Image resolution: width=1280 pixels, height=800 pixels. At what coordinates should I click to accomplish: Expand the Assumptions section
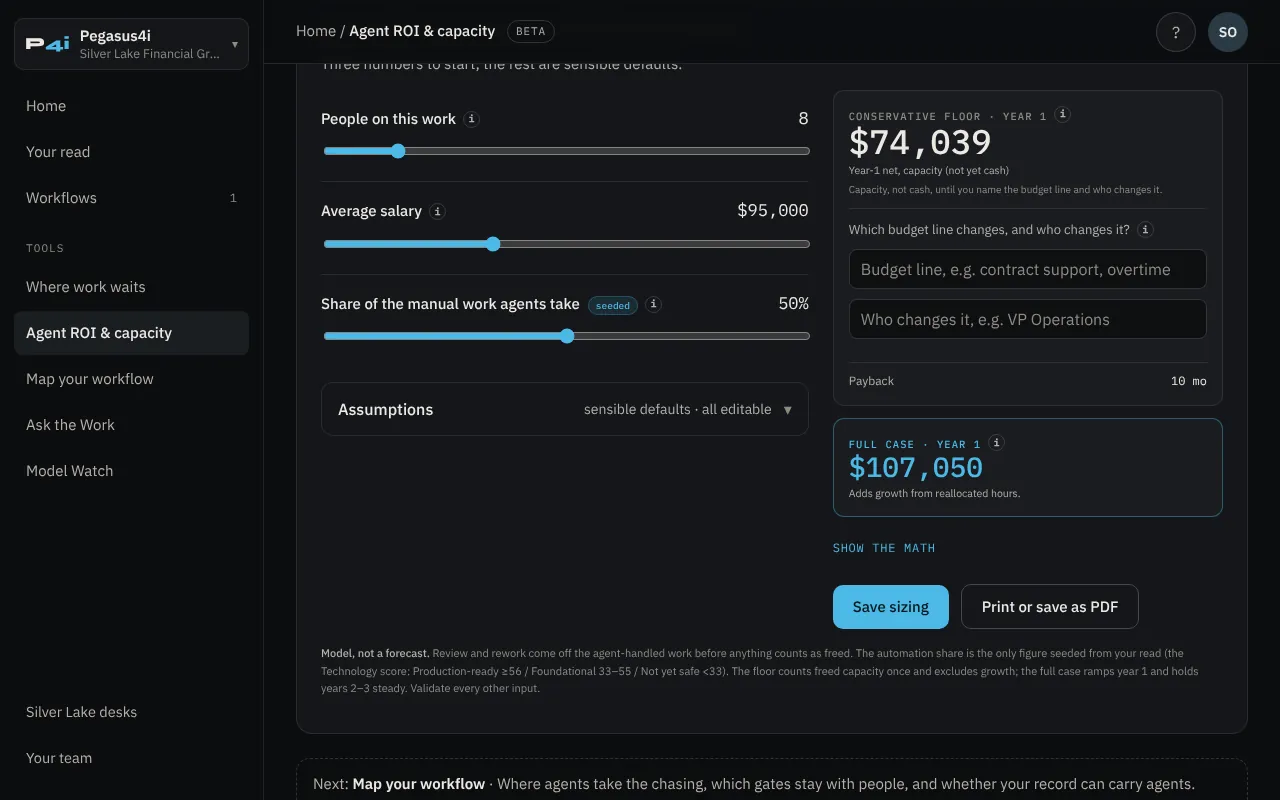pos(565,409)
